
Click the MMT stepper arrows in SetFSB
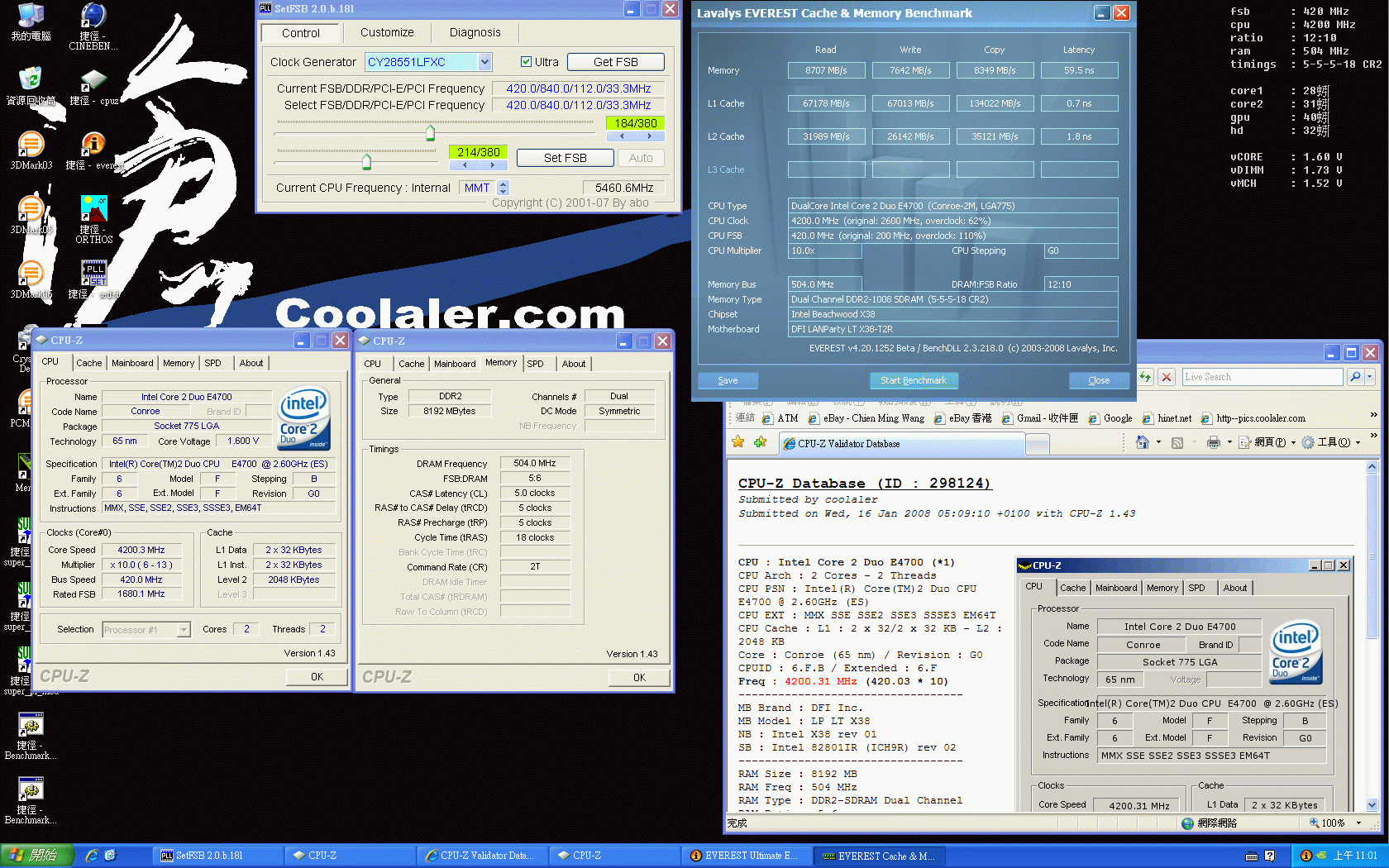point(504,188)
